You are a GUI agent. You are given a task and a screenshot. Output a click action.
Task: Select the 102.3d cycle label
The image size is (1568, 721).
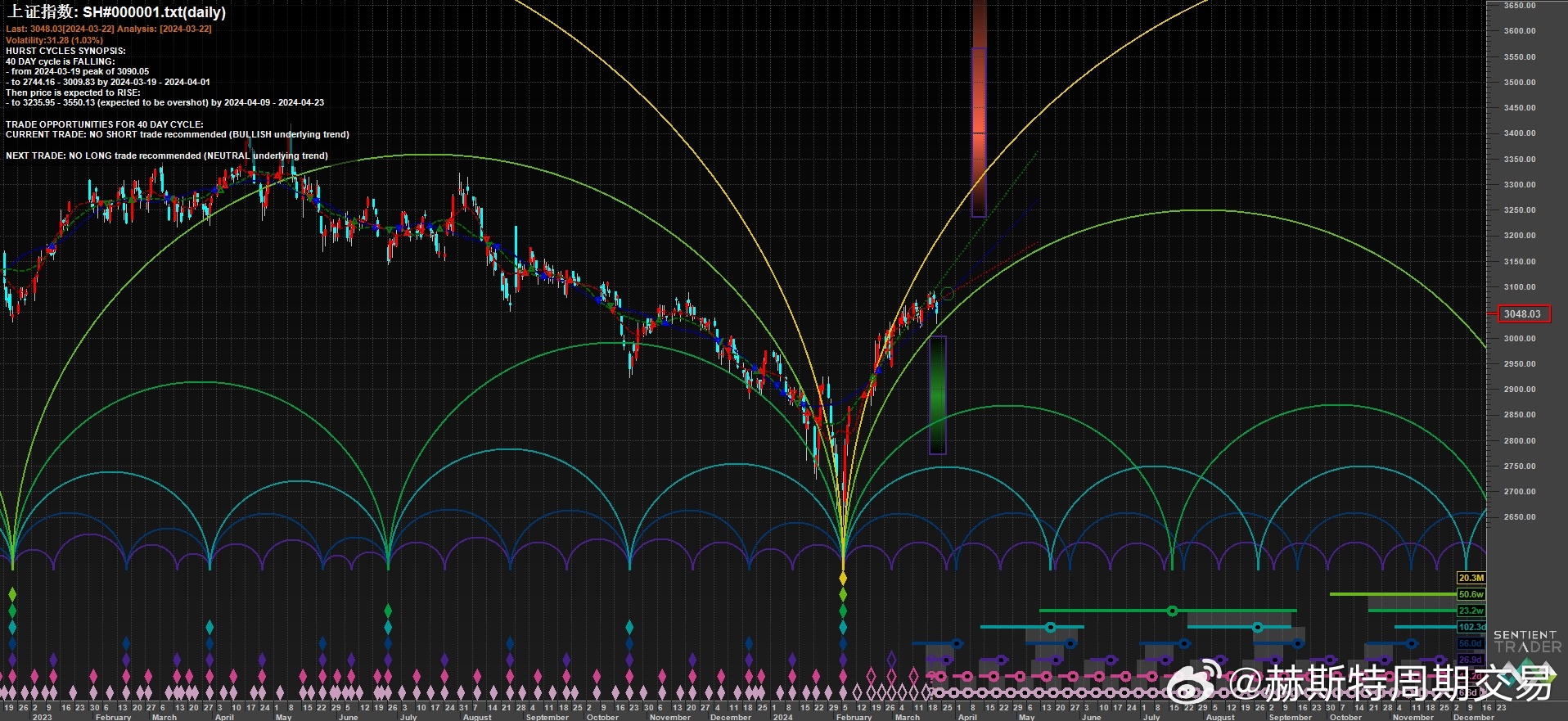pyautogui.click(x=1471, y=627)
